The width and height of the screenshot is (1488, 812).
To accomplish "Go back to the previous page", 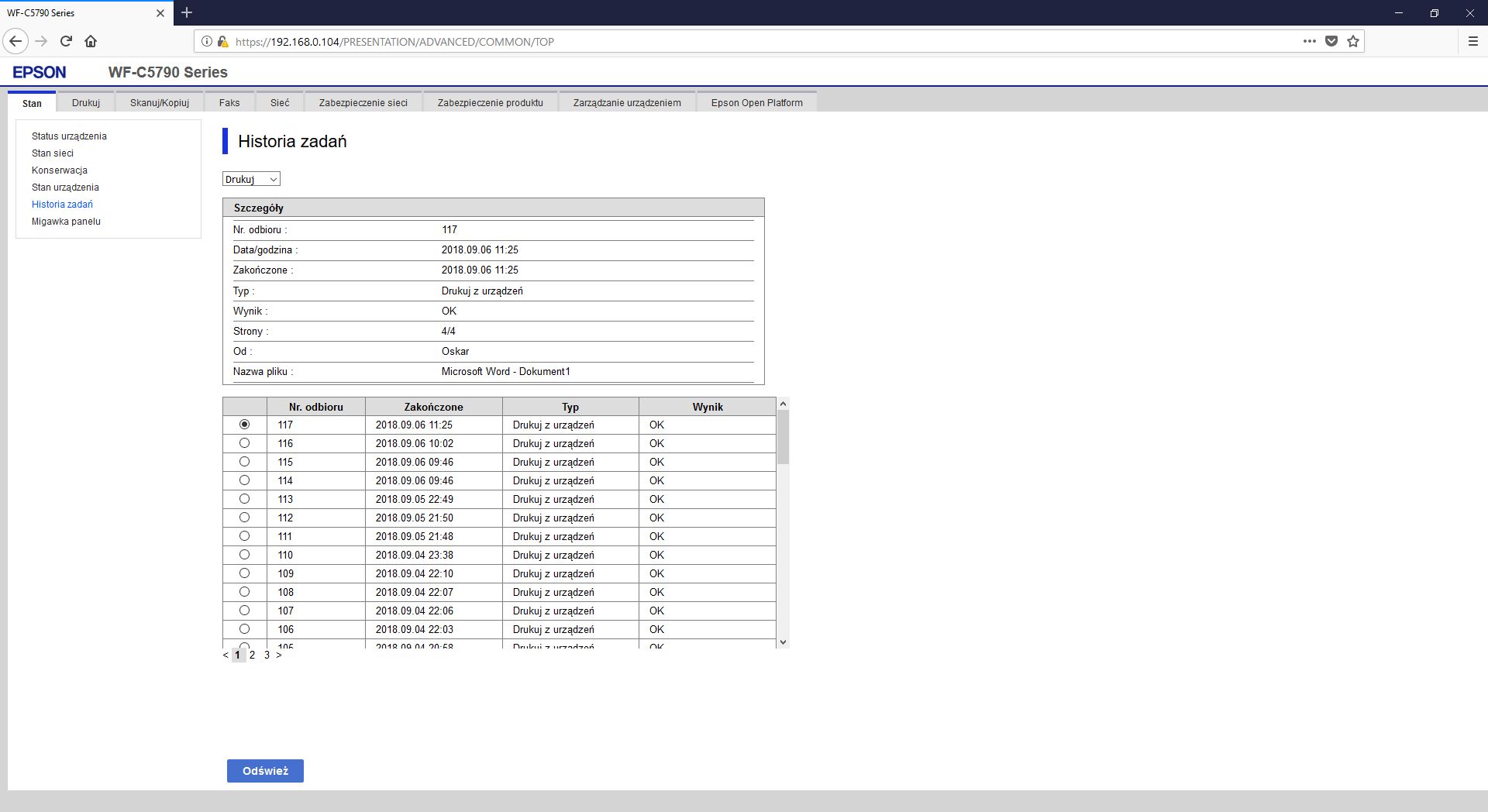I will (15, 41).
